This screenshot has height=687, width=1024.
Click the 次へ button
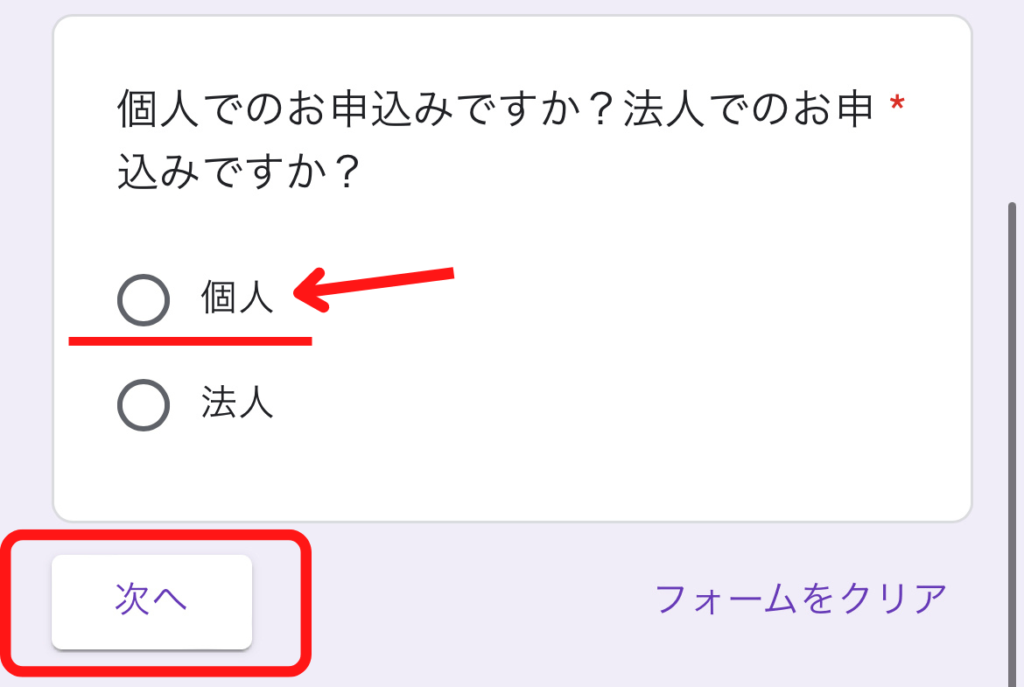point(152,601)
